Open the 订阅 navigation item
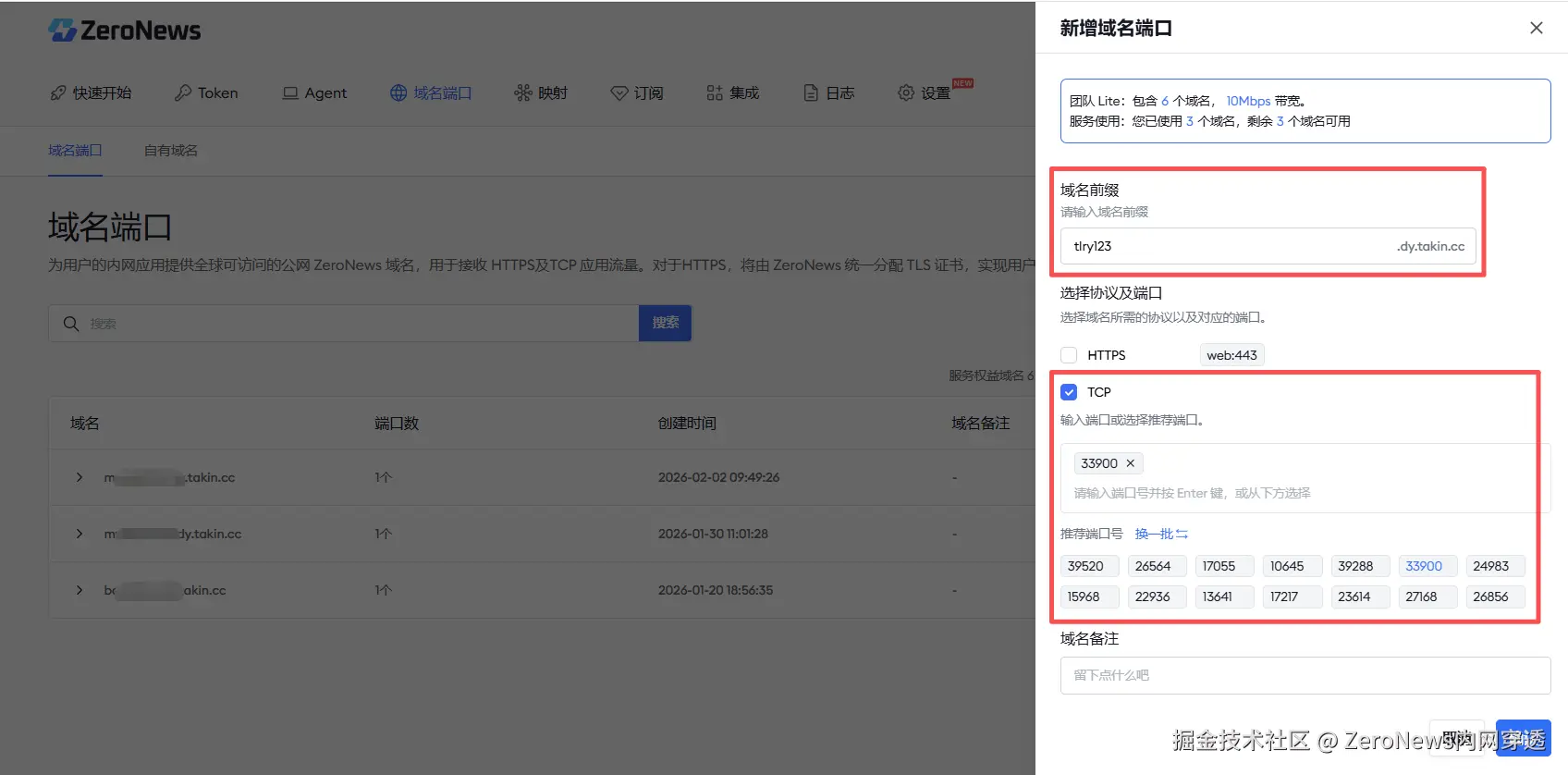This screenshot has height=775, width=1568. (x=637, y=92)
